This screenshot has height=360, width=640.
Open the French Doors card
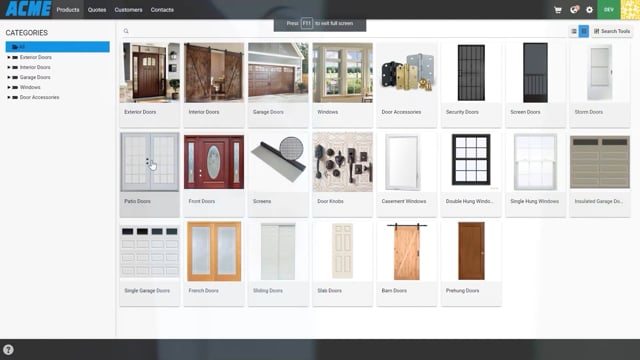(x=214, y=264)
